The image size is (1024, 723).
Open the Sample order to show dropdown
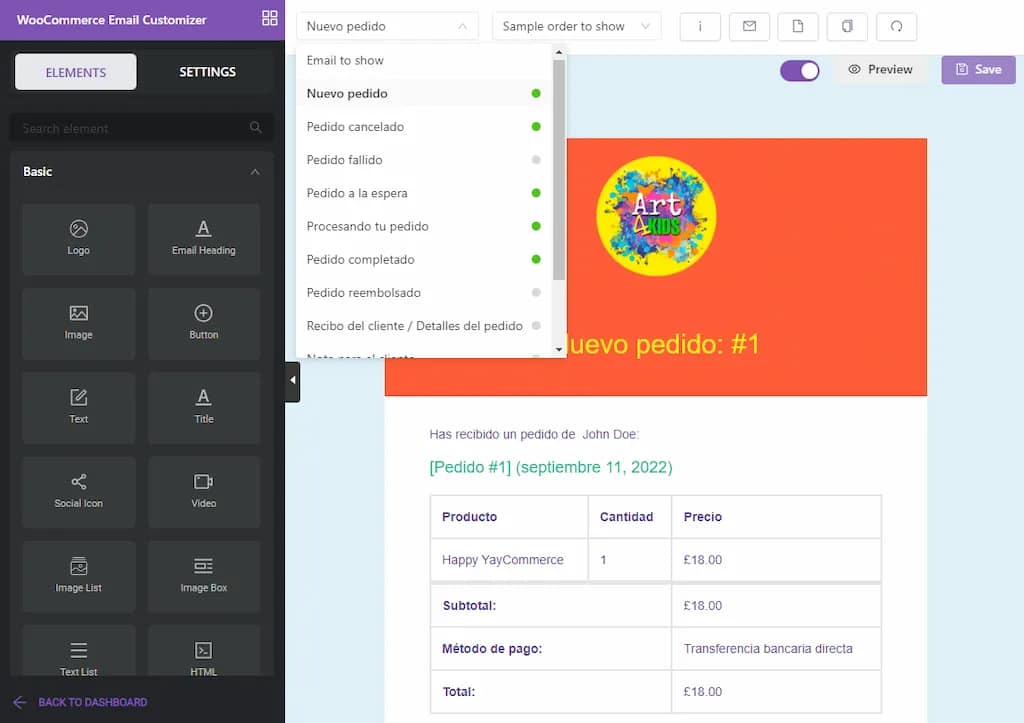(577, 27)
